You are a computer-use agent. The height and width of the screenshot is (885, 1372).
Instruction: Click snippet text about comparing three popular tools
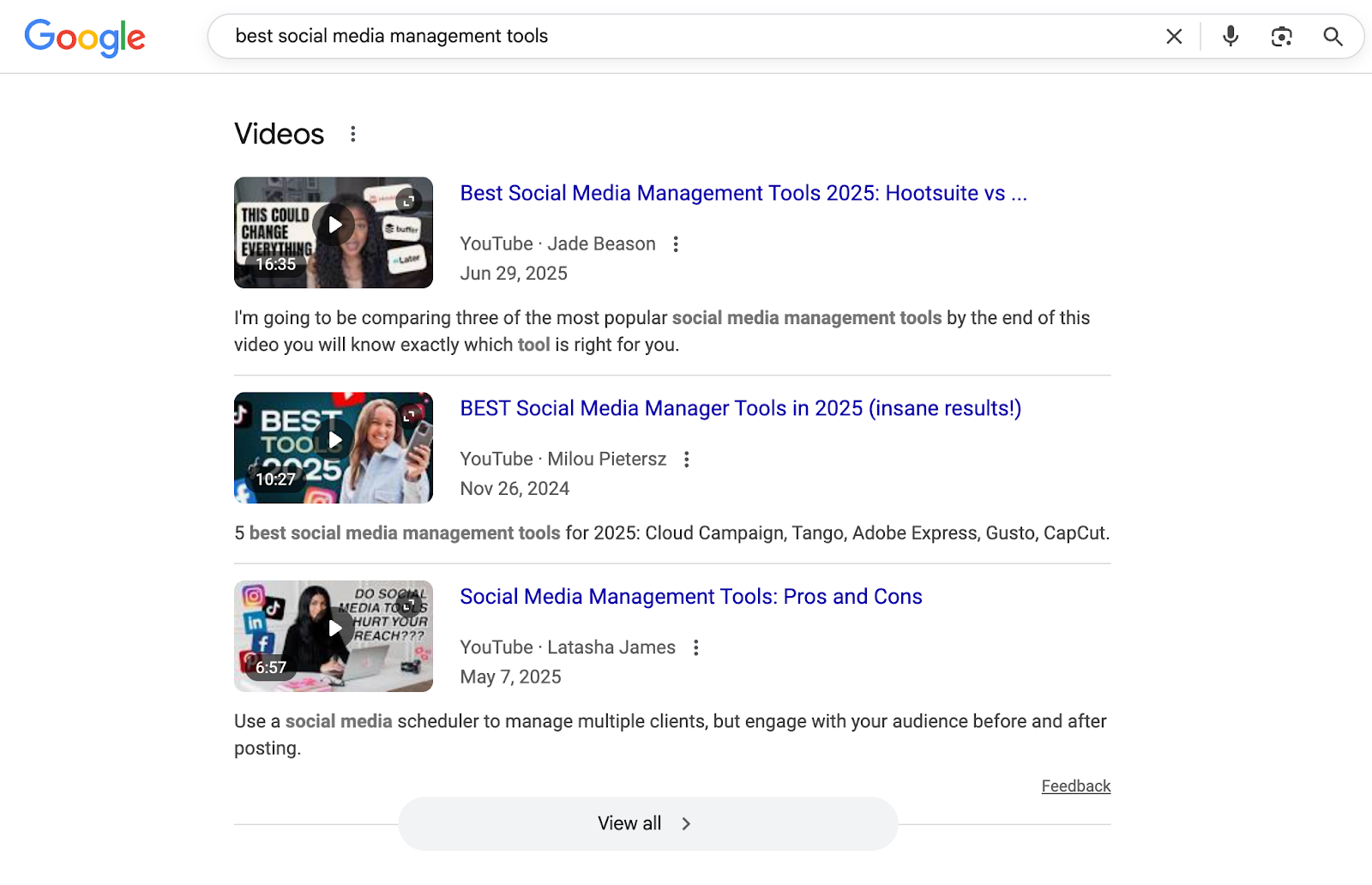pos(662,331)
